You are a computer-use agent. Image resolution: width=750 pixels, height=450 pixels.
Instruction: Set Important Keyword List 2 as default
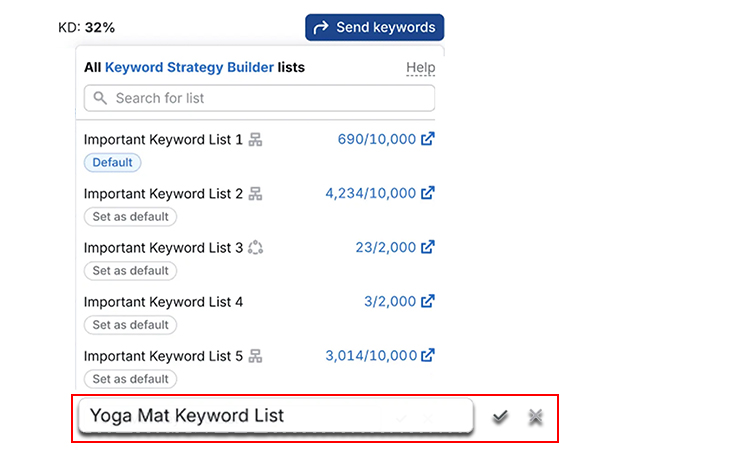[x=131, y=217]
